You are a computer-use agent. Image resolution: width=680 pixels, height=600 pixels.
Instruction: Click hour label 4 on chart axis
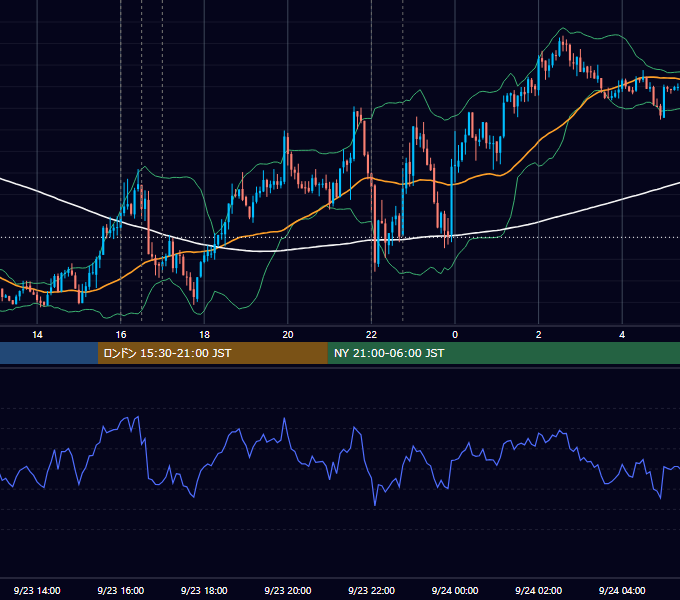click(622, 335)
